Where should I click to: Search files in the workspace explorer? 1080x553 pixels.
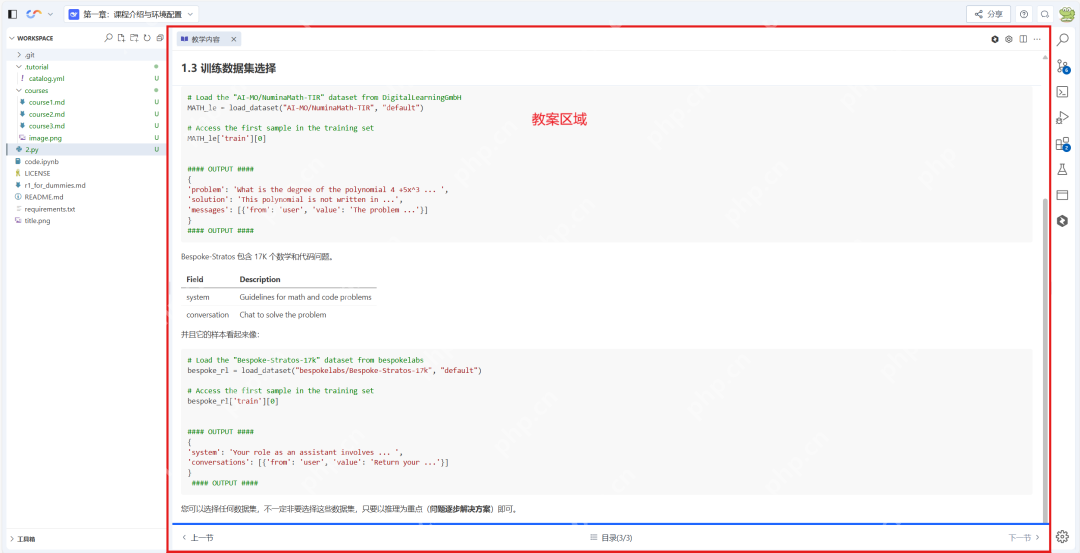(108, 38)
